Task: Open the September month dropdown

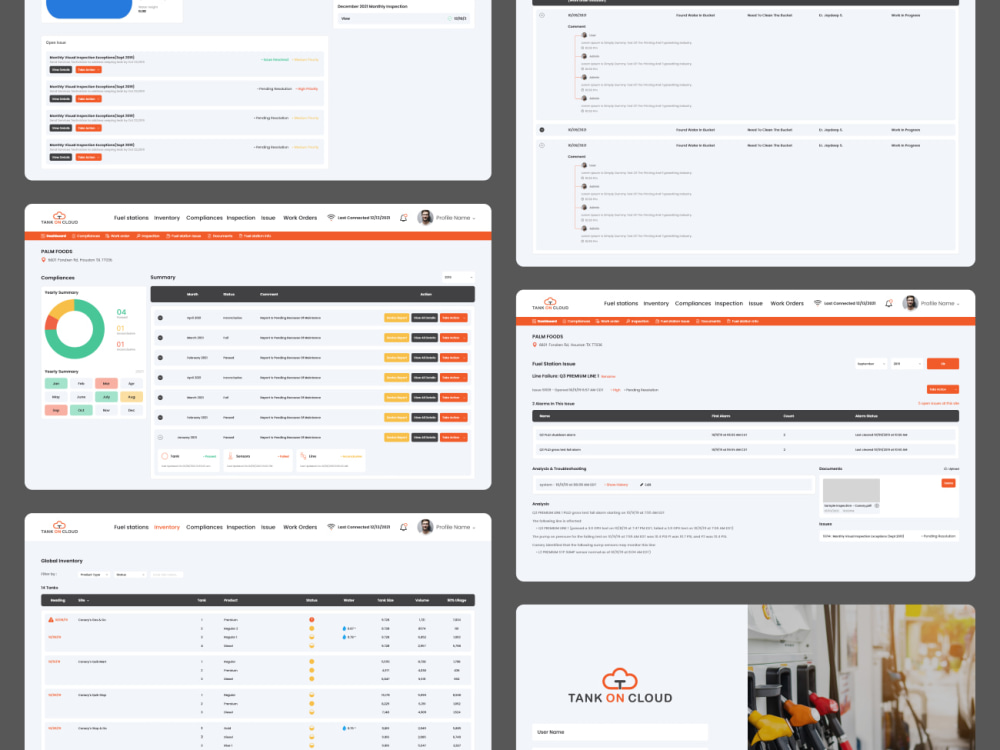Action: tap(870, 363)
